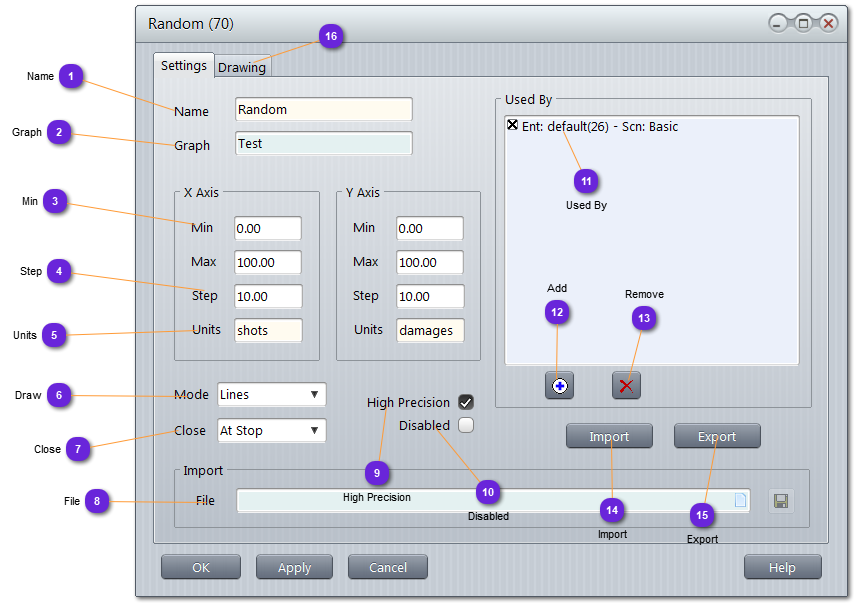Screen dimensions: 857x606
Task: Click the browse file icon in File field
Action: point(740,501)
